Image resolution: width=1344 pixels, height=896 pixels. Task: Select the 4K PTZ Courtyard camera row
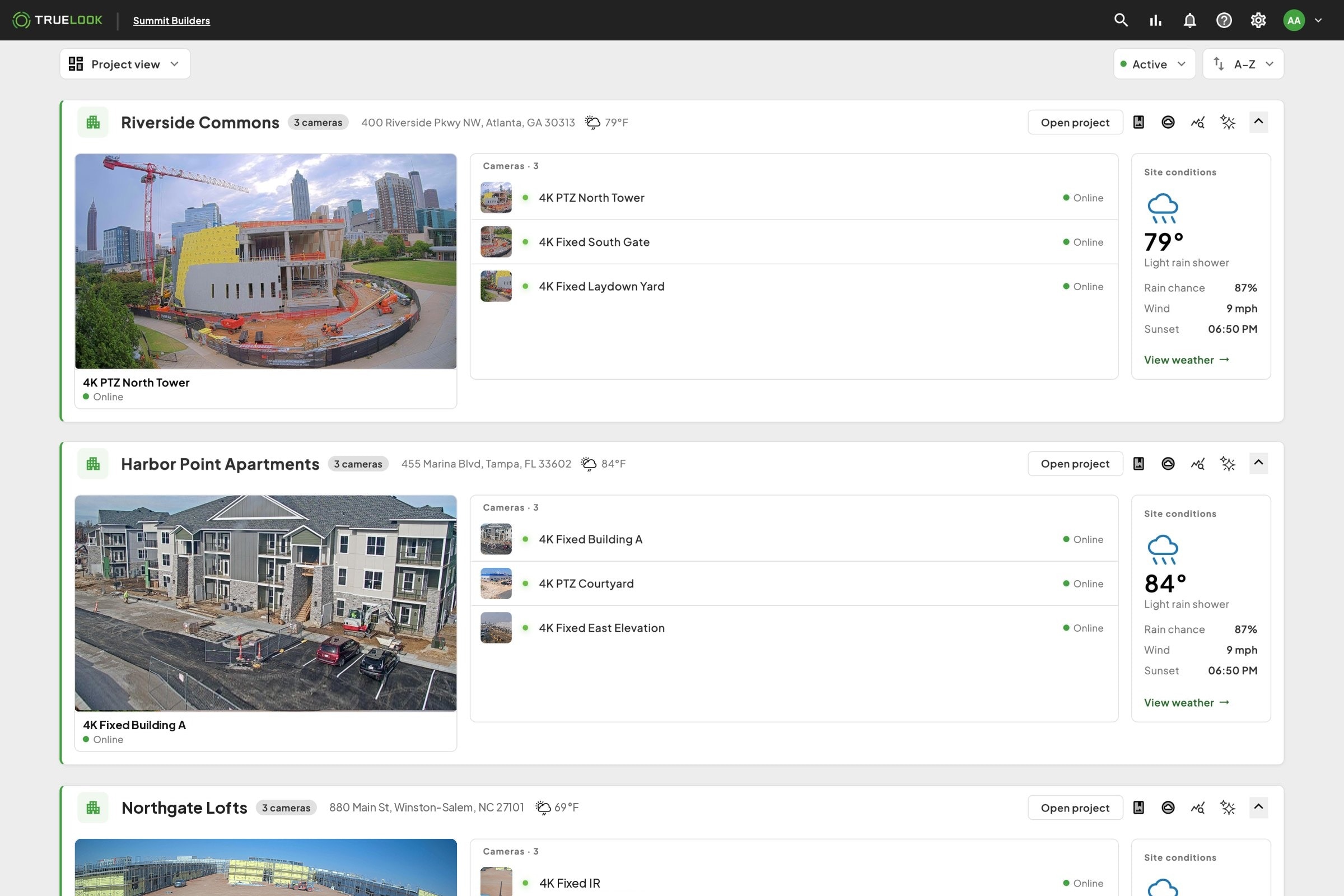tap(794, 584)
